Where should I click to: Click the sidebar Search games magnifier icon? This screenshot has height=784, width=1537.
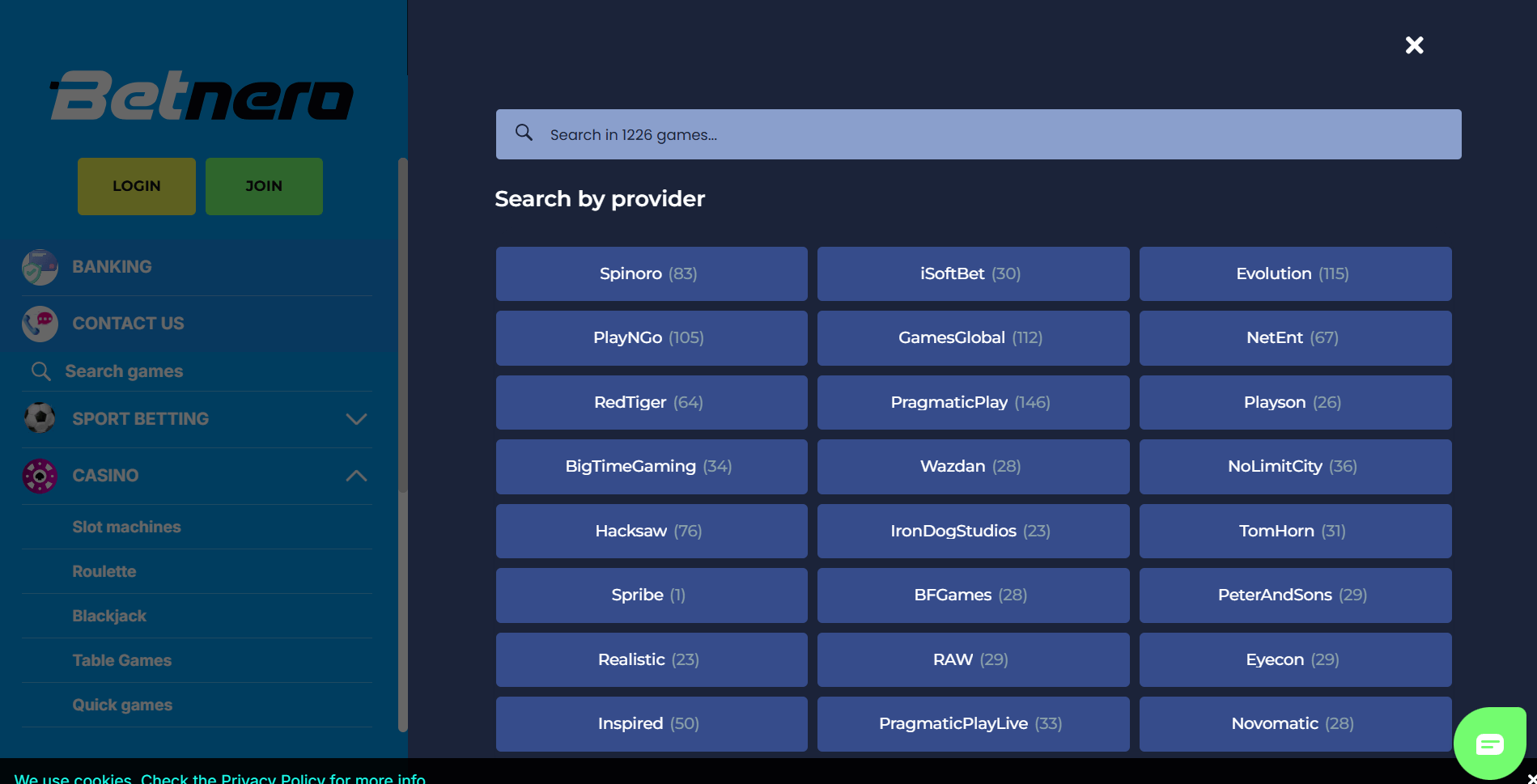tap(41, 371)
